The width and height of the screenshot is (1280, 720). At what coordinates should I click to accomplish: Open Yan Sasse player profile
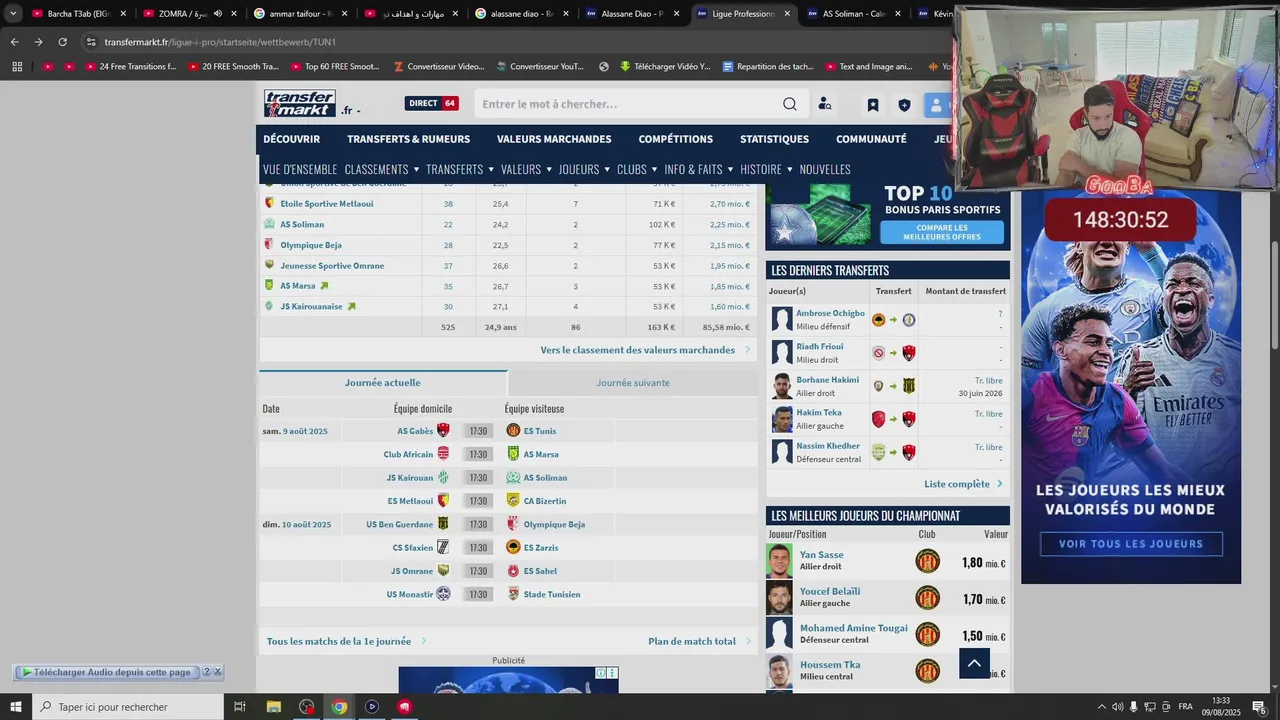821,554
